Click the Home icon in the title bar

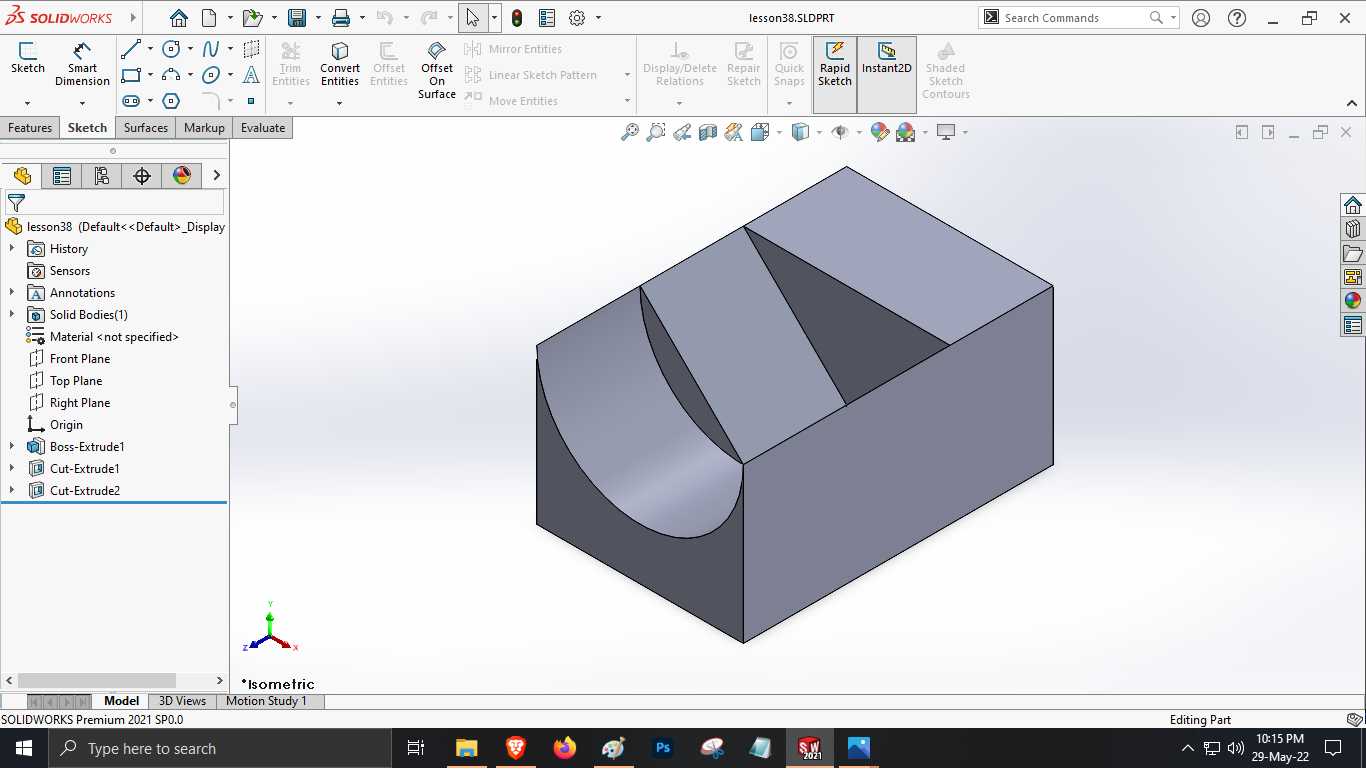(178, 18)
